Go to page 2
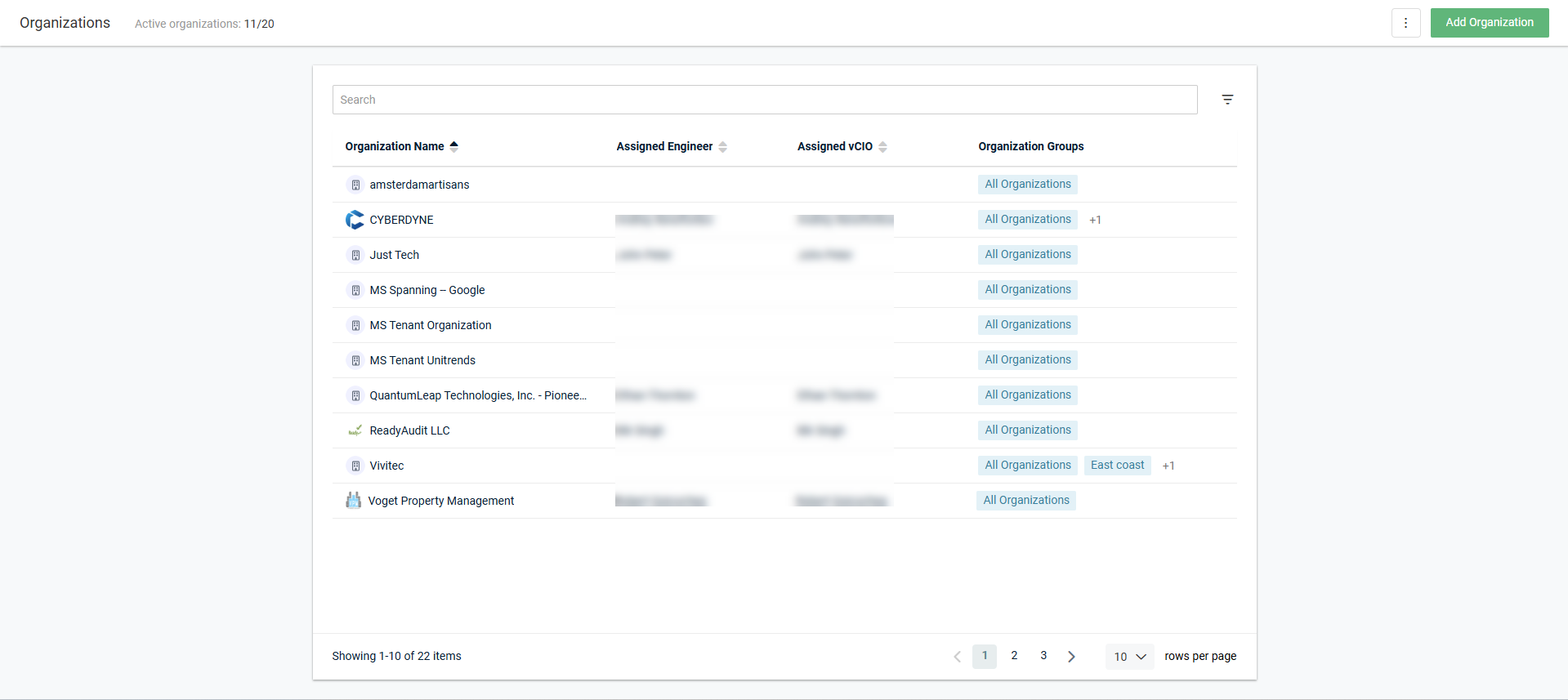 (x=1014, y=656)
